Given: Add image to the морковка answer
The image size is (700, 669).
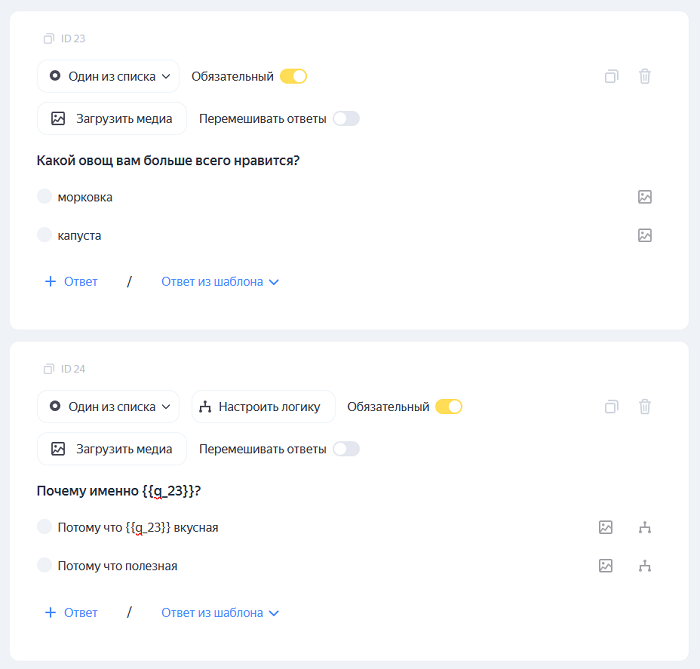Looking at the screenshot, I should point(645,197).
